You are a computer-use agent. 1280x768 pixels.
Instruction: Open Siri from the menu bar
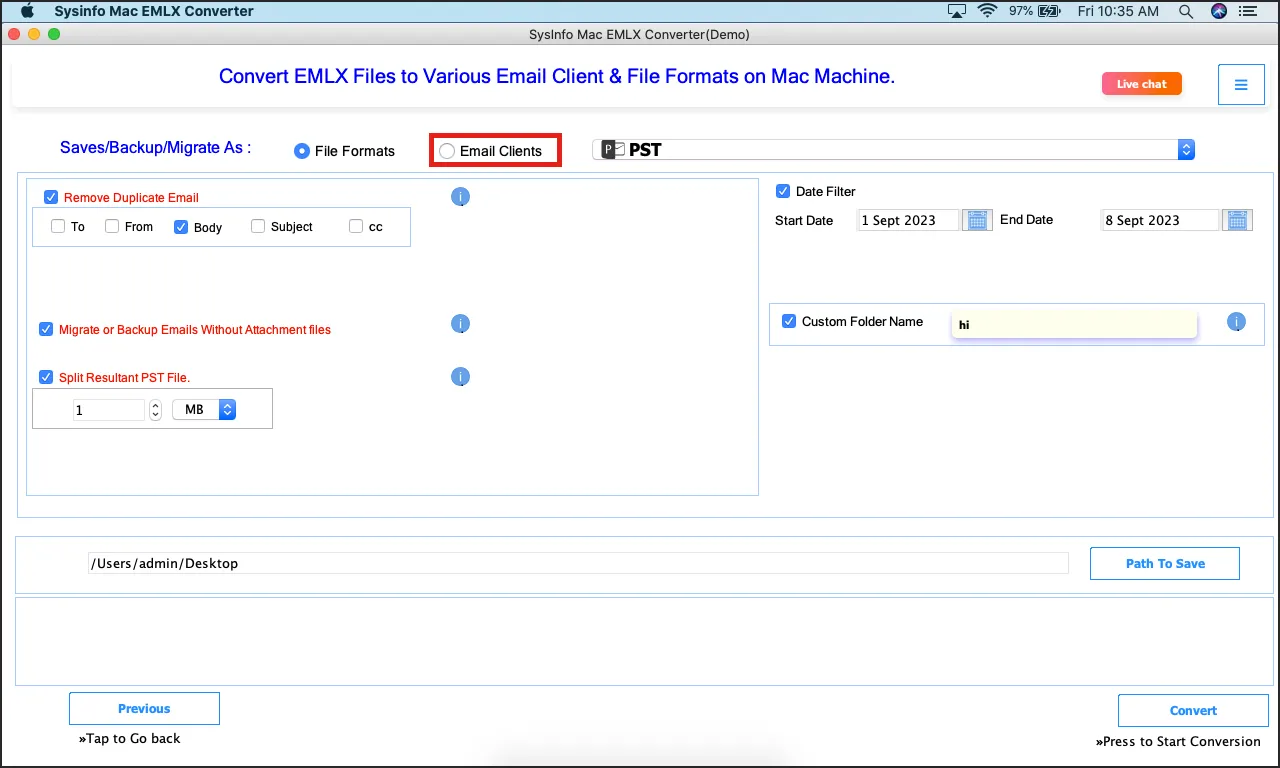tap(1219, 11)
